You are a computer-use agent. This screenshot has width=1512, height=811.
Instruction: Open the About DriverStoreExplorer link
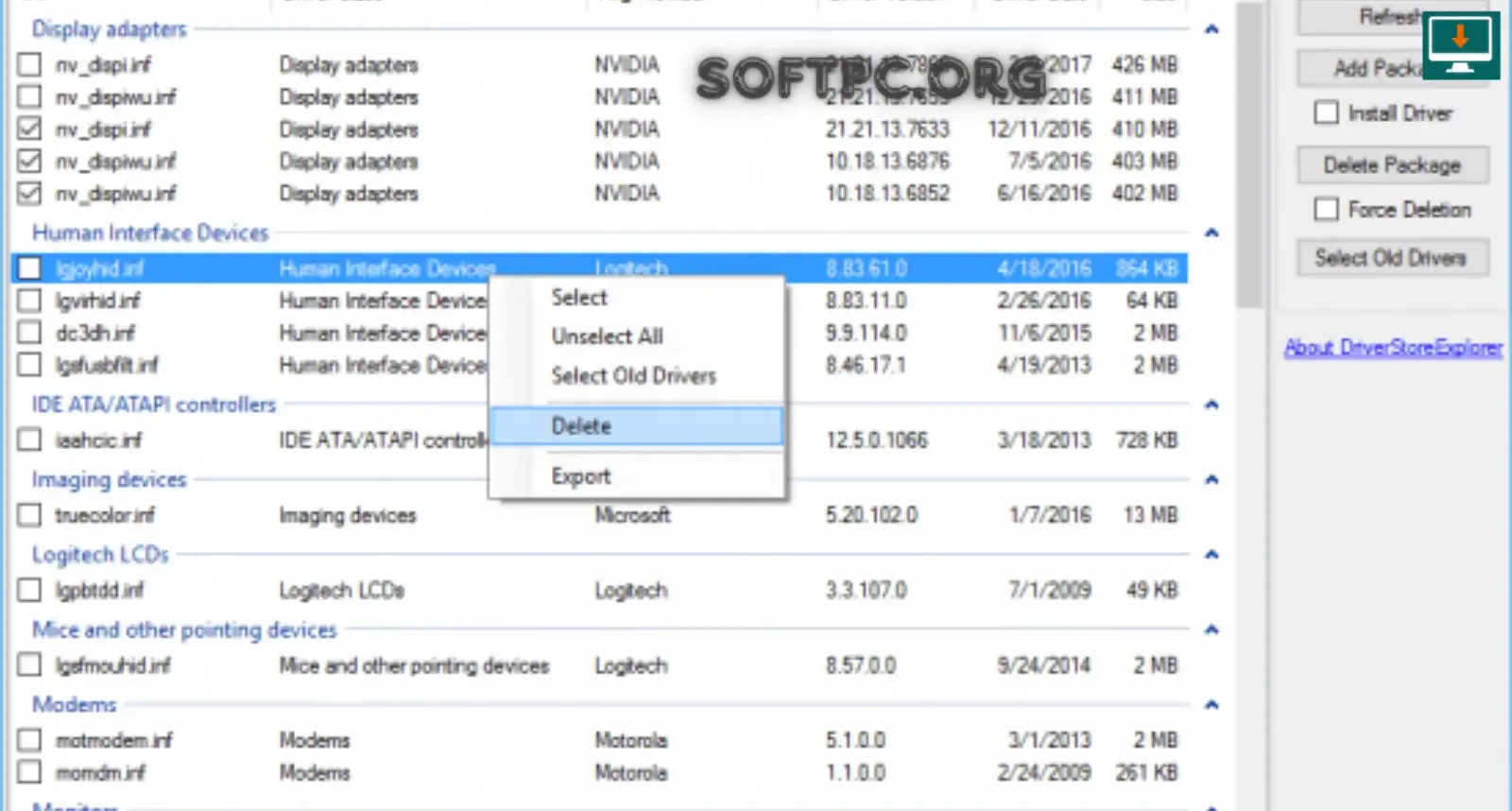coord(1393,348)
